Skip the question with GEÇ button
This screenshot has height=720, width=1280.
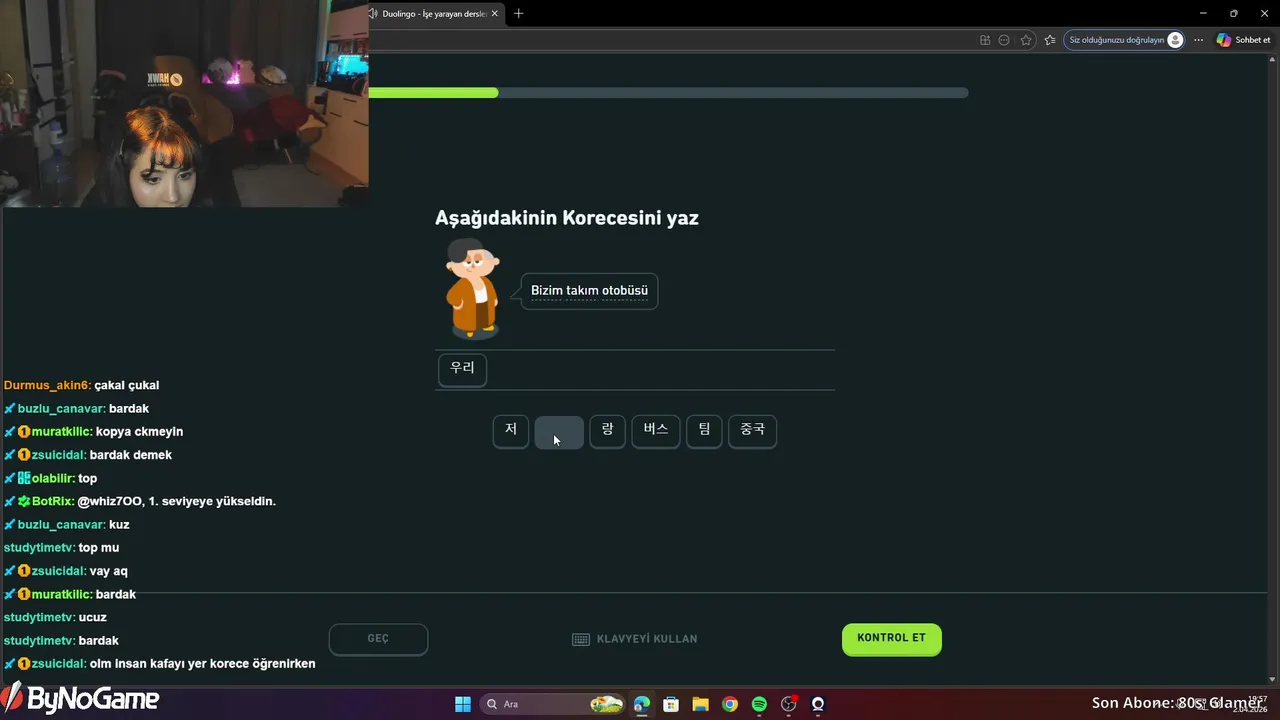pos(378,639)
